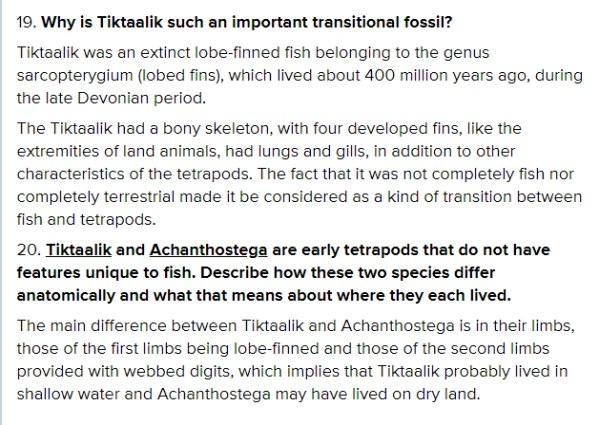Click the question number "19."
The height and width of the screenshot is (425, 600).
26,22
